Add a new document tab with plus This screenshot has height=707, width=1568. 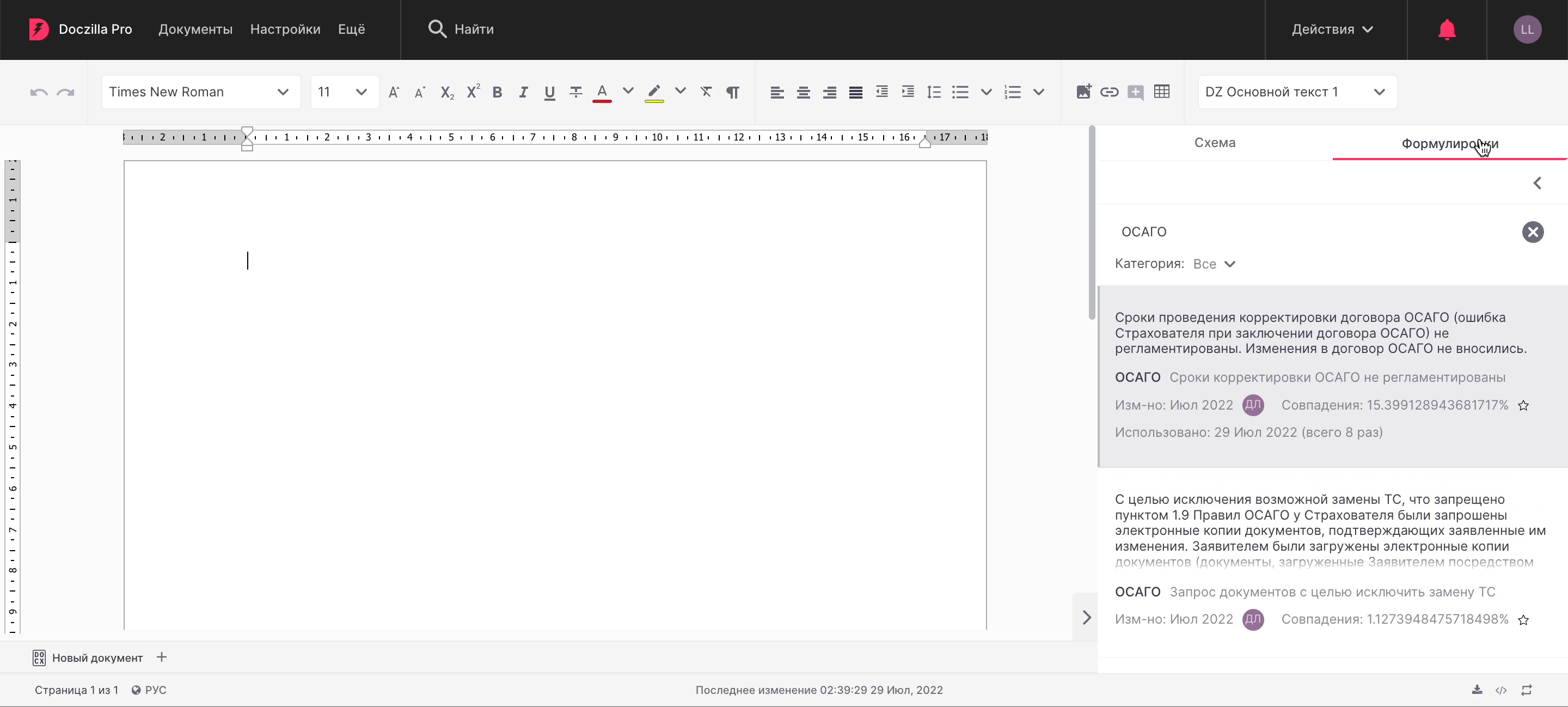[161, 657]
